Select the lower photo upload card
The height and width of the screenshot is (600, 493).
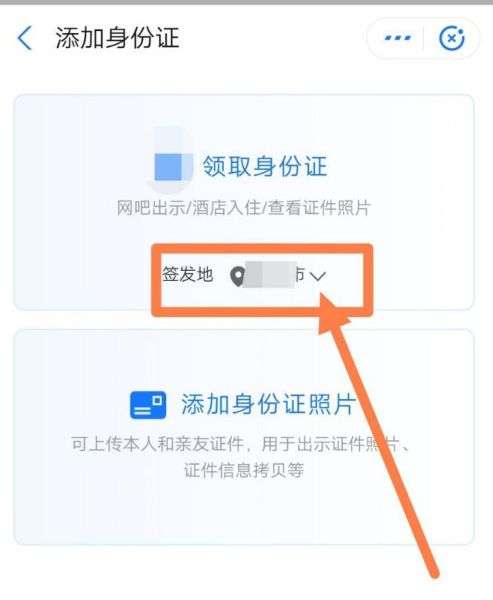point(244,437)
